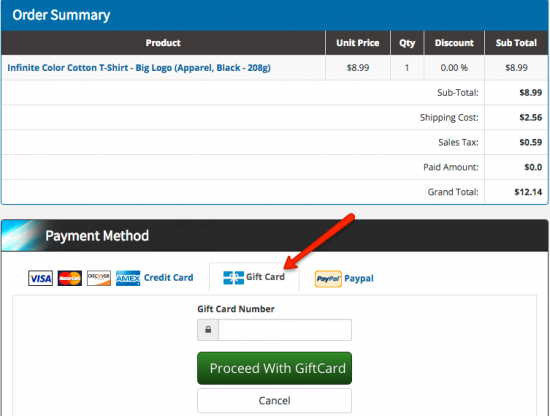This screenshot has height=416, width=550.
Task: Click the Product column header
Action: pos(163,43)
